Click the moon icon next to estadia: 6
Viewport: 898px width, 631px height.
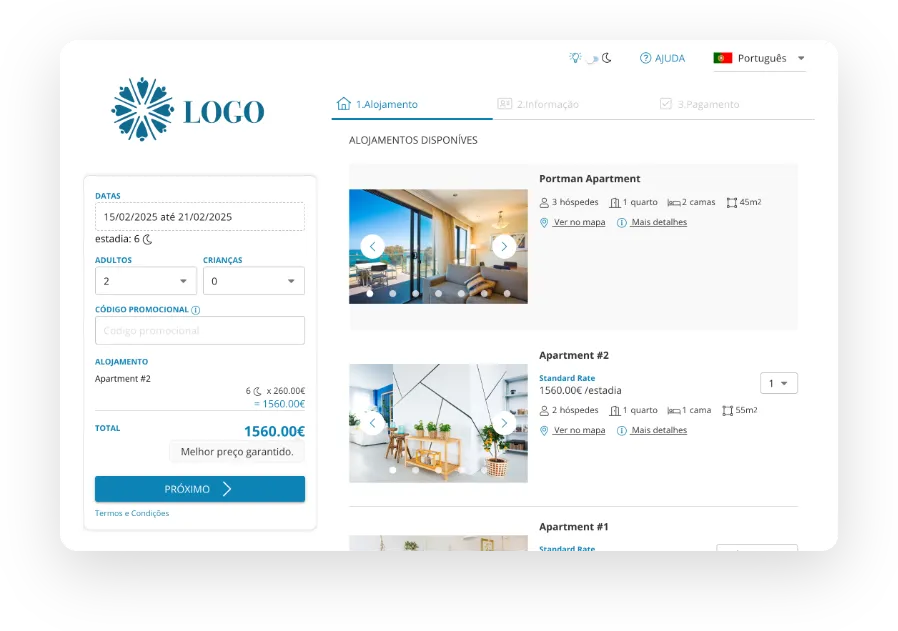click(x=147, y=239)
